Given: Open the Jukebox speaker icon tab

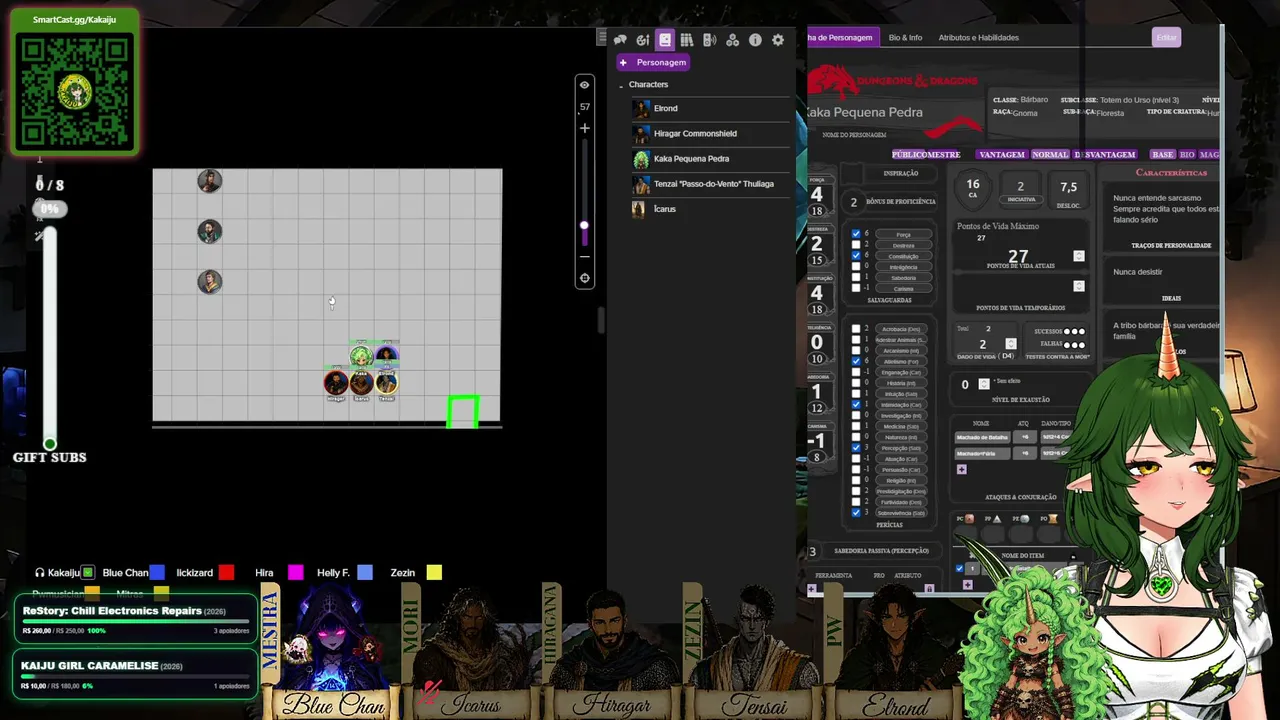Looking at the screenshot, I should tap(710, 40).
